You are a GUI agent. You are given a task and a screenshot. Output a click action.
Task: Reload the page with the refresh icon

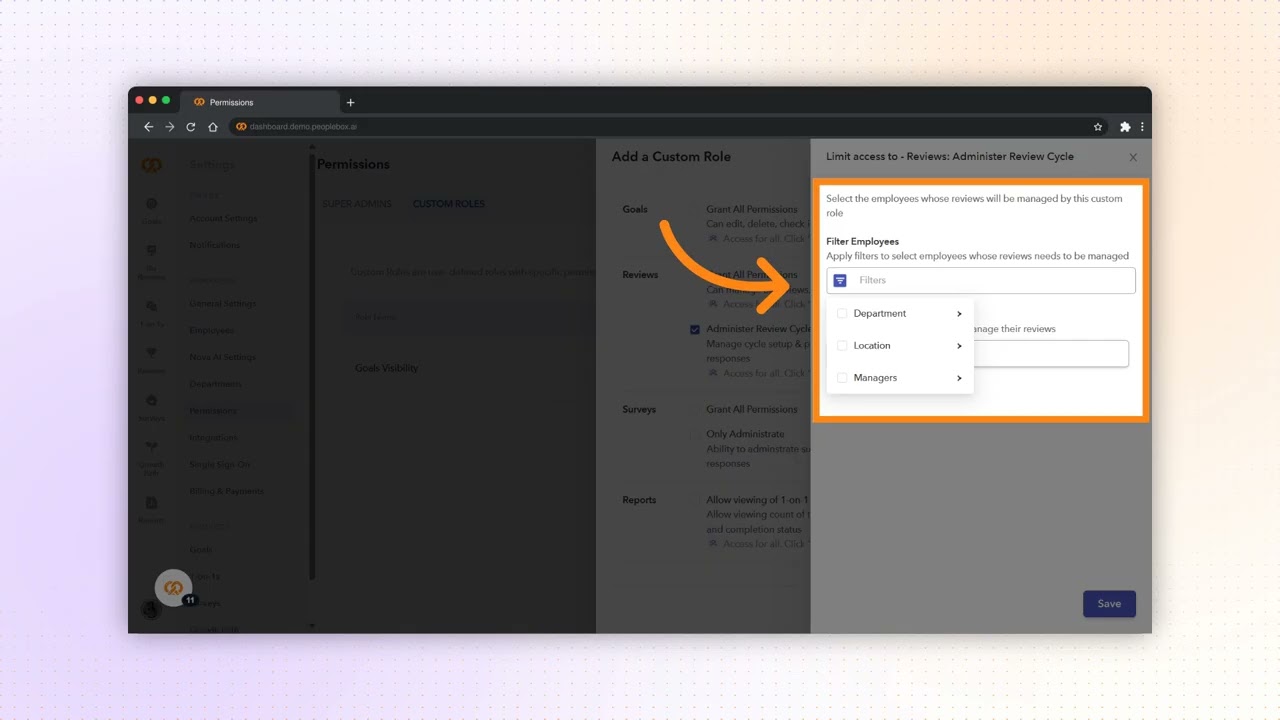tap(191, 127)
